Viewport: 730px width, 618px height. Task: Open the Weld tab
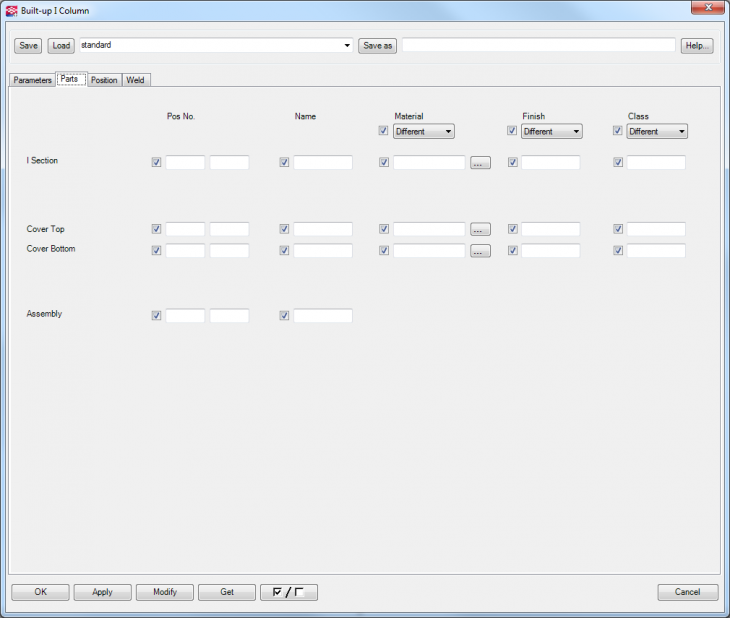point(135,80)
